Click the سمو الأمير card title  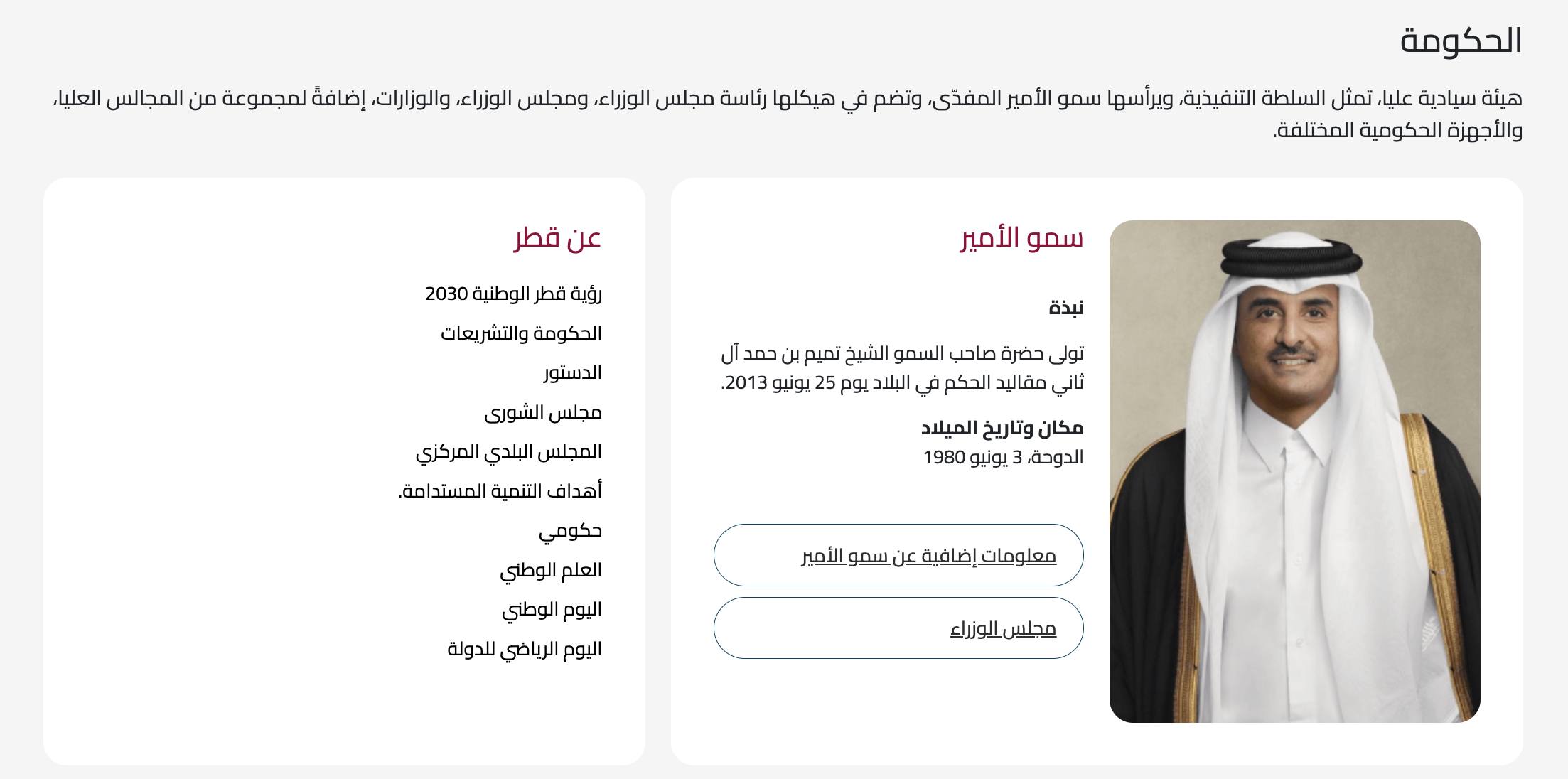point(1021,237)
